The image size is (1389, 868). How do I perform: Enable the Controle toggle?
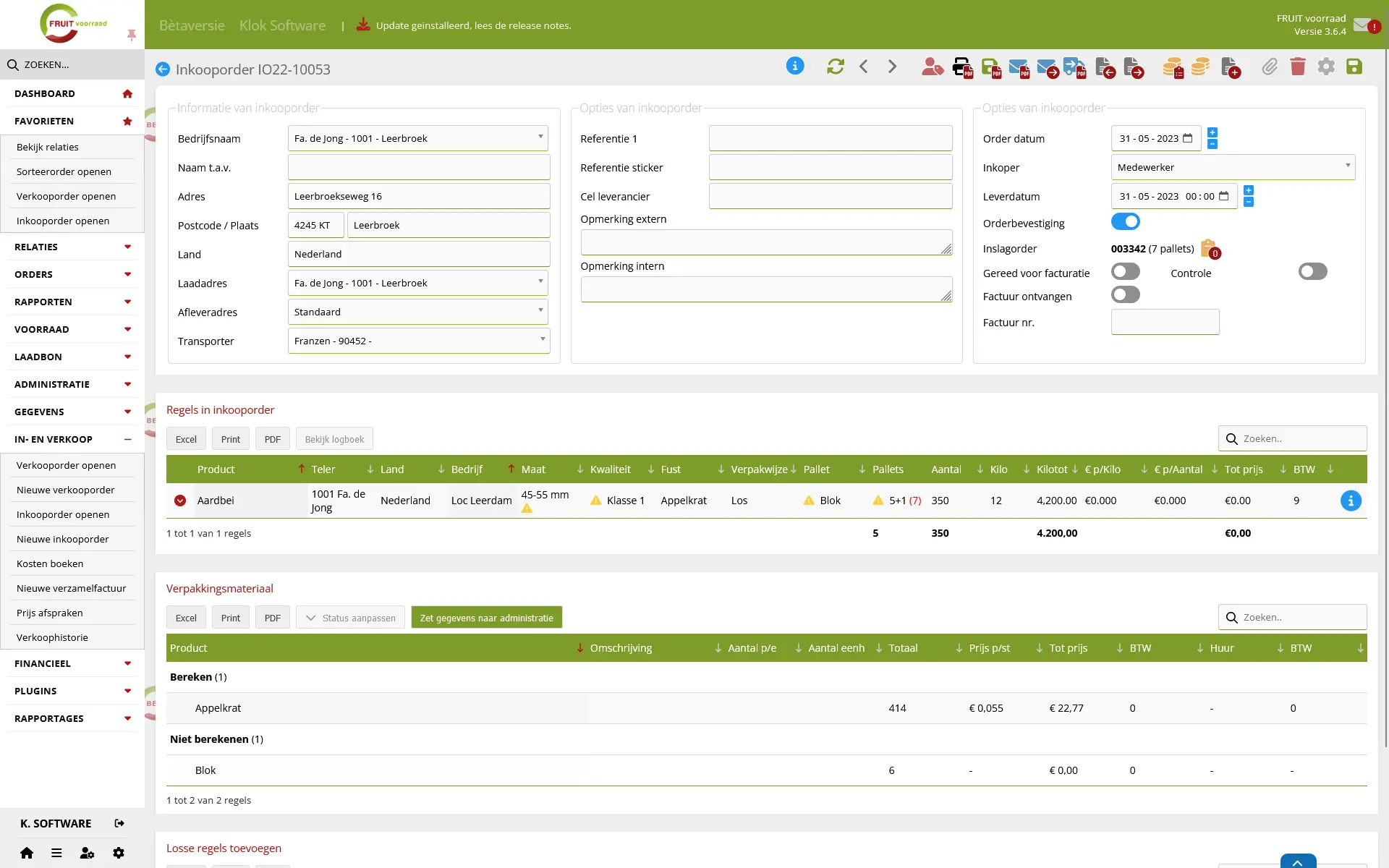pyautogui.click(x=1313, y=271)
